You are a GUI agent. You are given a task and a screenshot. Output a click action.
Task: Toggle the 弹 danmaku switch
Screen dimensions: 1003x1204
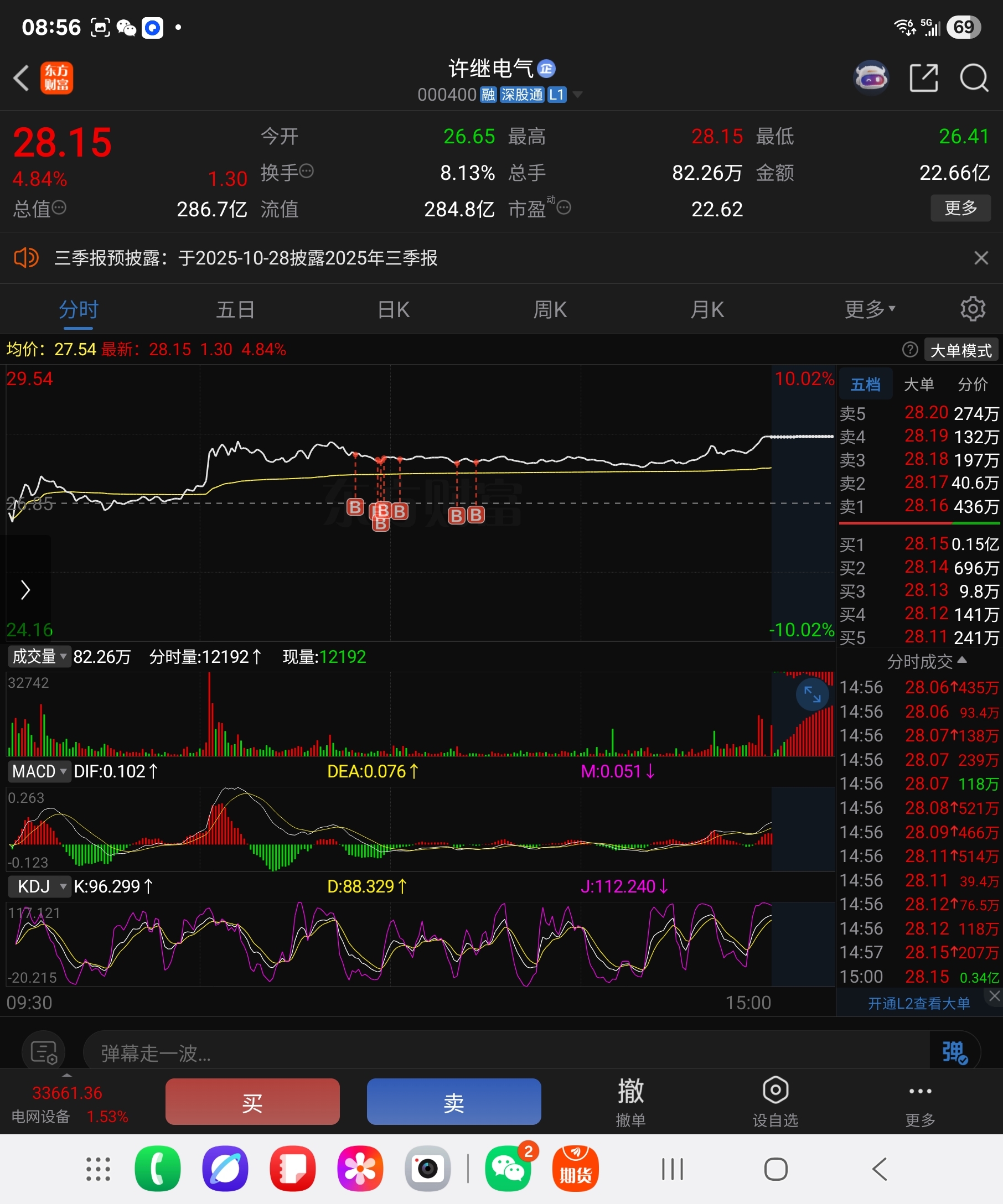[x=955, y=1052]
